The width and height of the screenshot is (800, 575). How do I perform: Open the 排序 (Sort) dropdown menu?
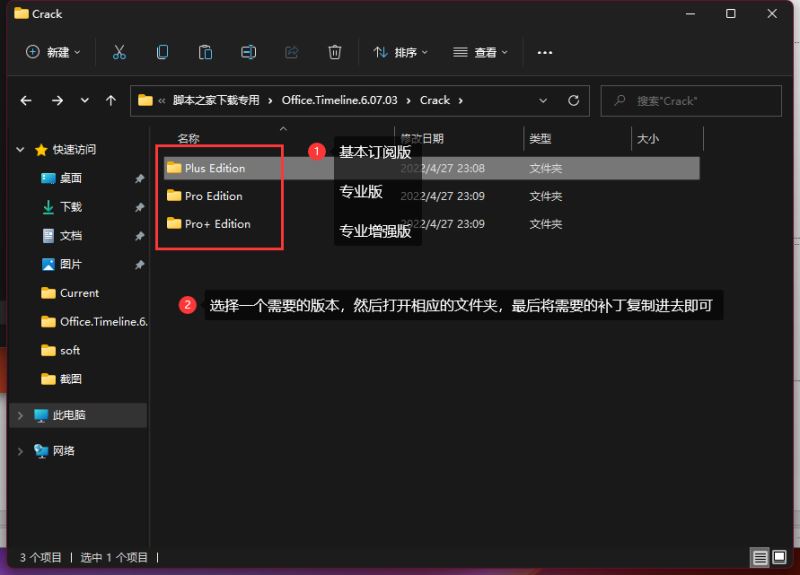point(400,52)
